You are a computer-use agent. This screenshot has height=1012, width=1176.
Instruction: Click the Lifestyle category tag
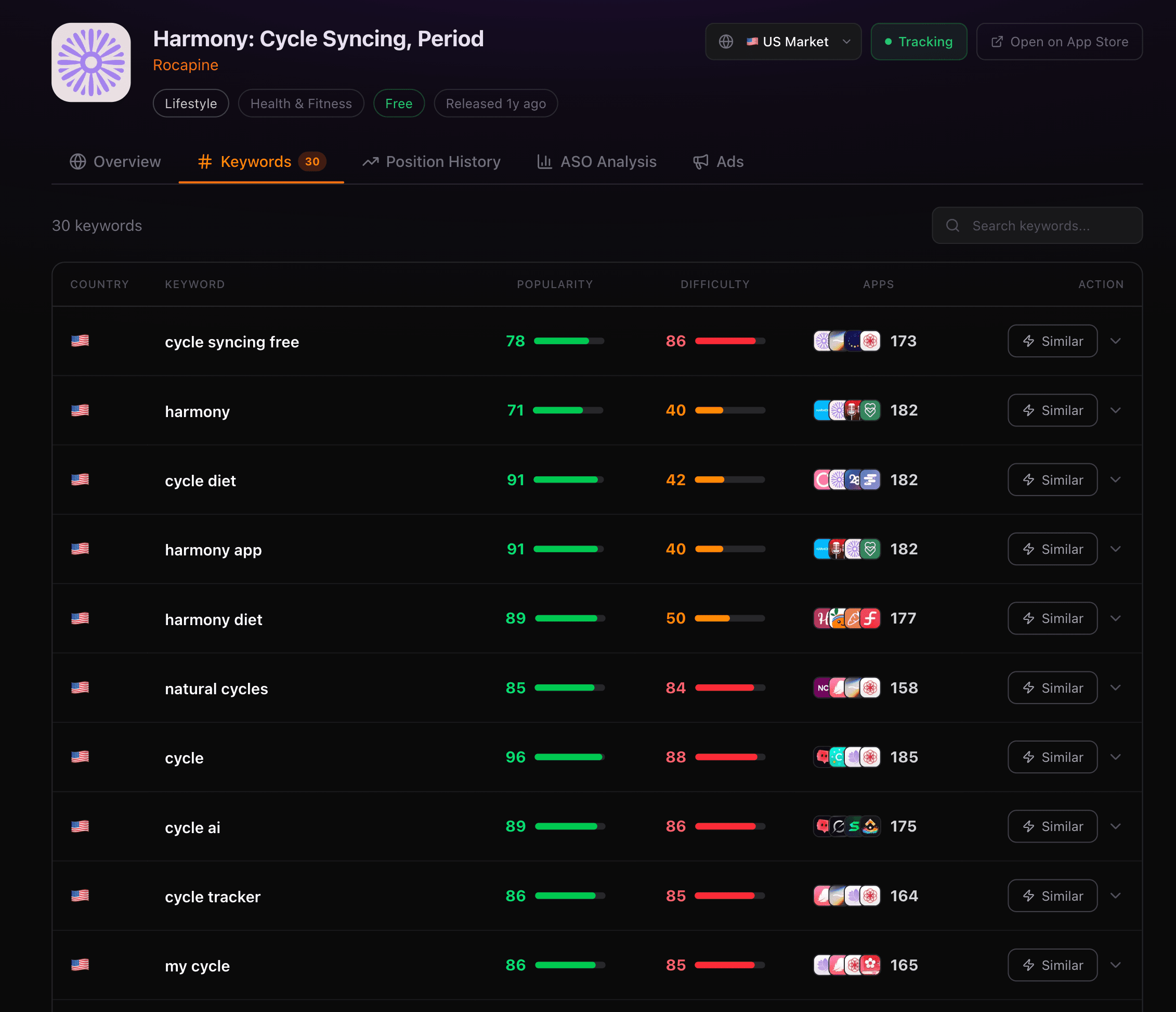(x=191, y=103)
